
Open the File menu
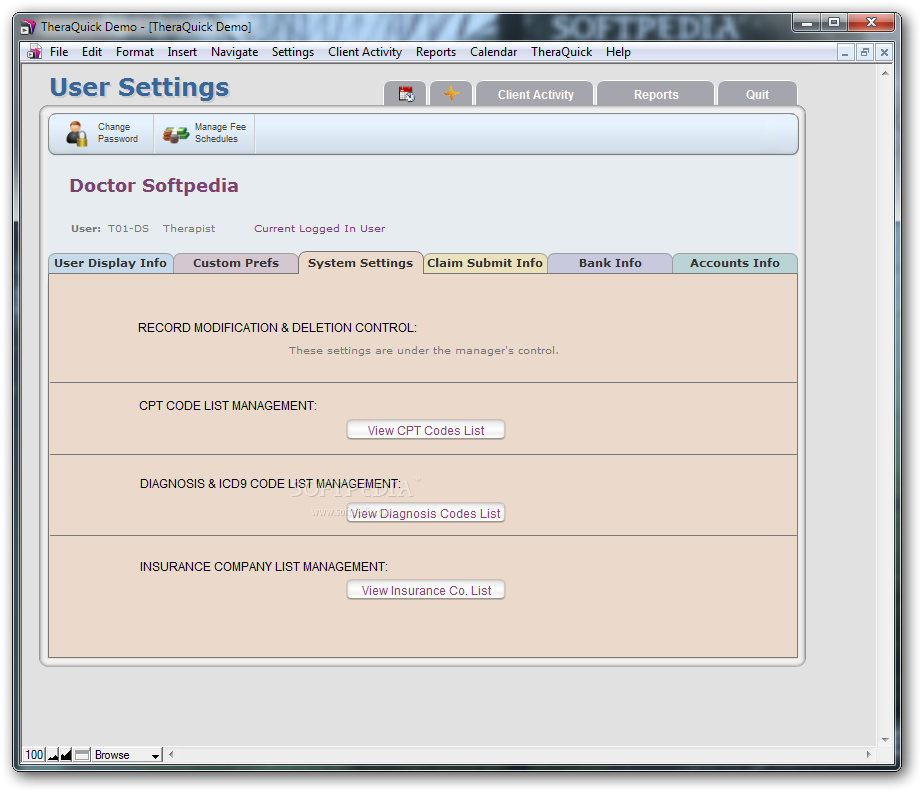(59, 52)
